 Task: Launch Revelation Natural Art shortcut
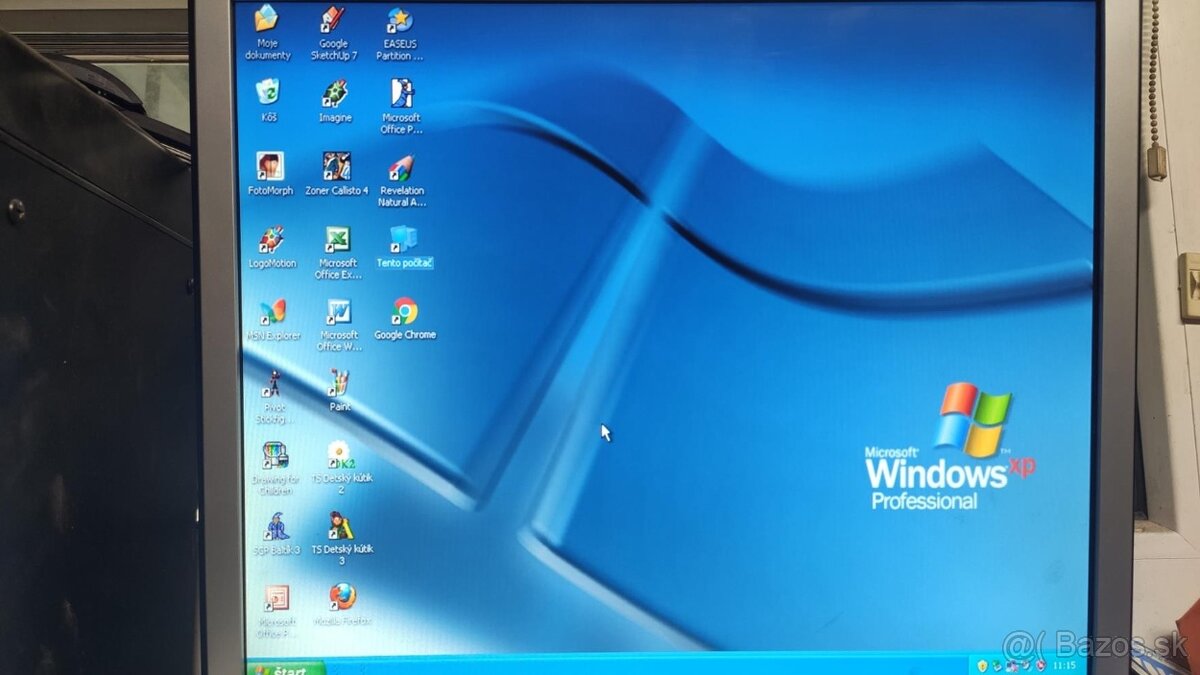coord(402,167)
